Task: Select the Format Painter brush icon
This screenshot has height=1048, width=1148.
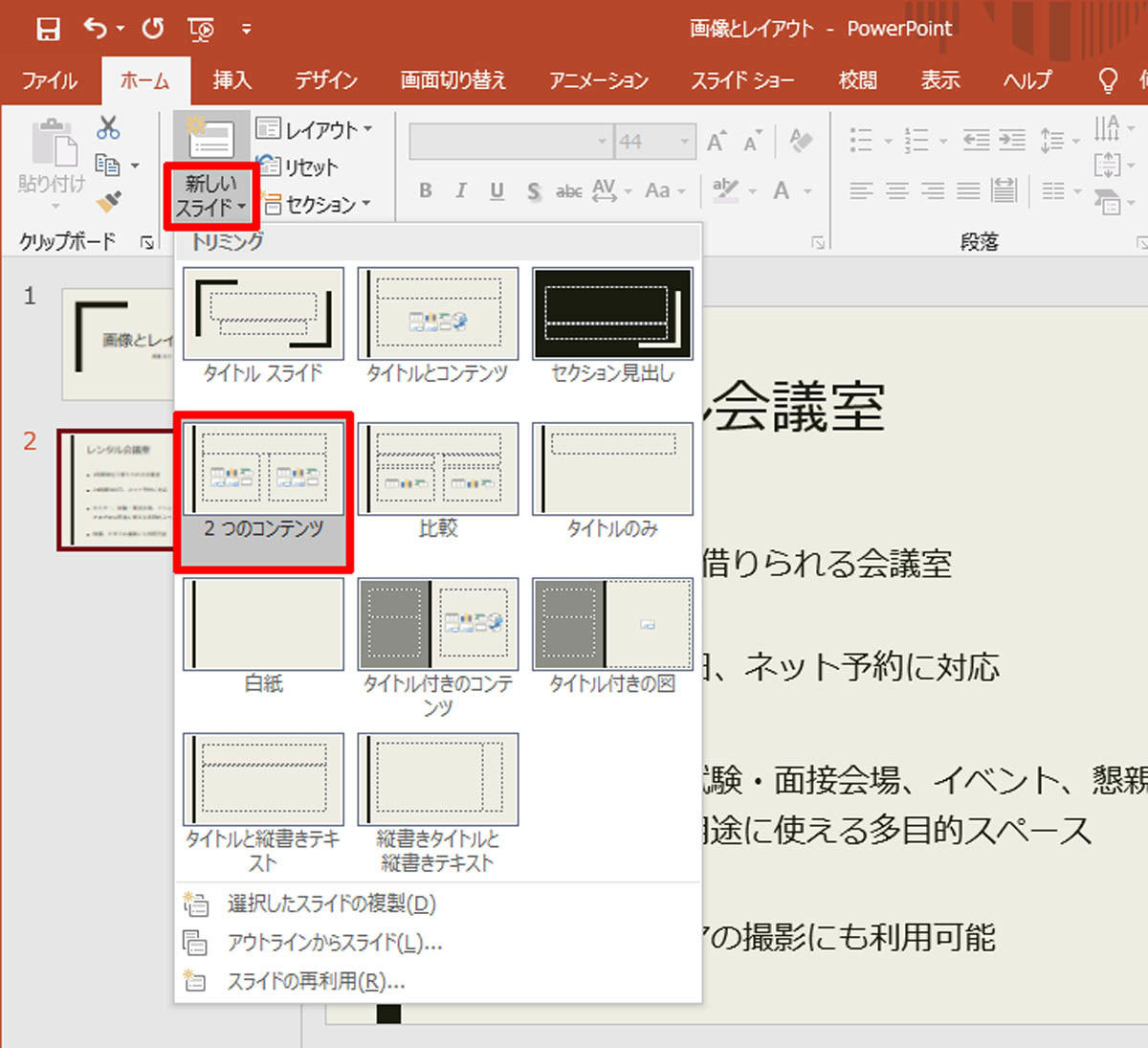Action: click(x=108, y=202)
